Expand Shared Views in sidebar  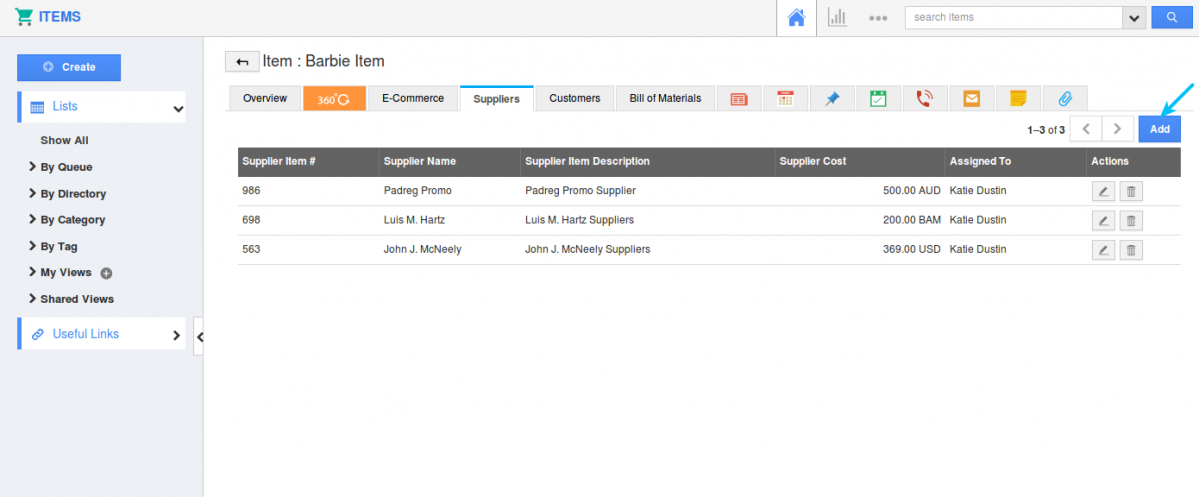(x=71, y=299)
